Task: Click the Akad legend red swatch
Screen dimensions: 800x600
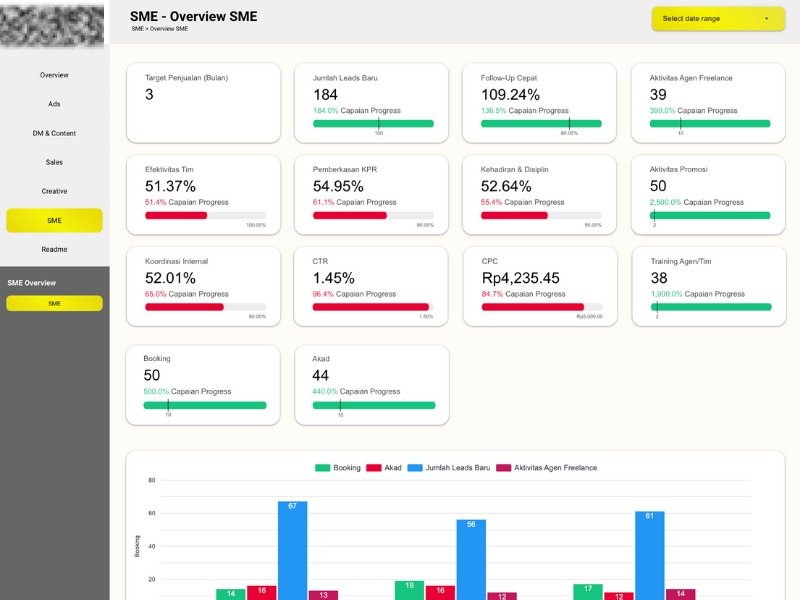Action: 373,468
